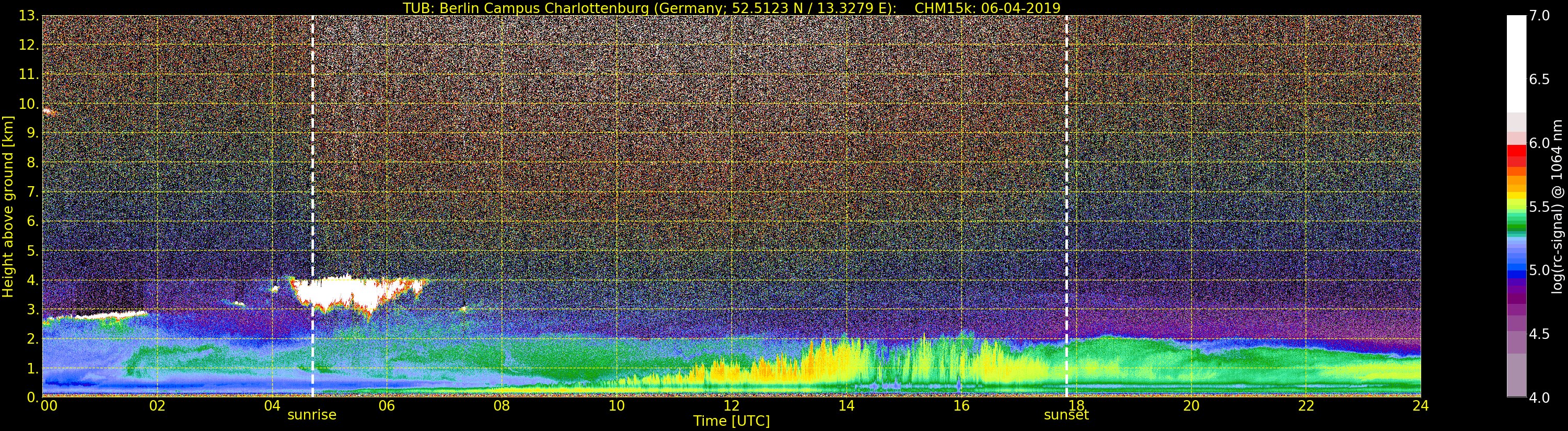Click the height axis tick label '3.'
Viewport: 1568px width, 431px height.
click(33, 309)
